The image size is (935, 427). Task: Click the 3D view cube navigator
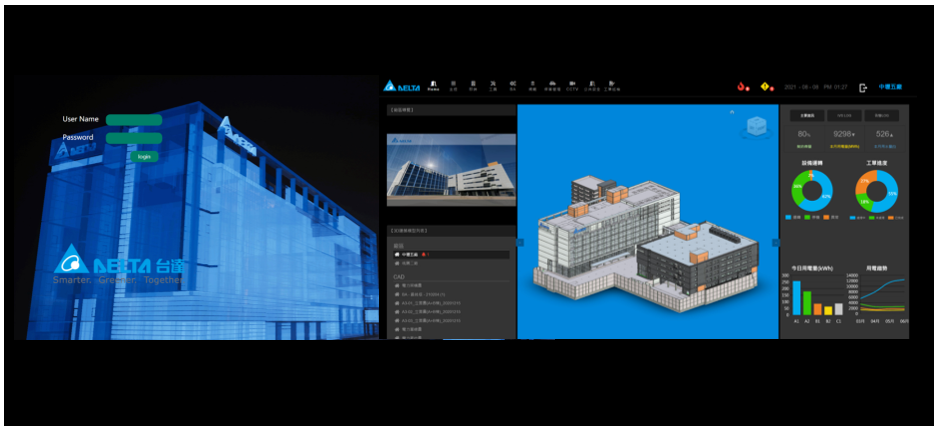(756, 127)
